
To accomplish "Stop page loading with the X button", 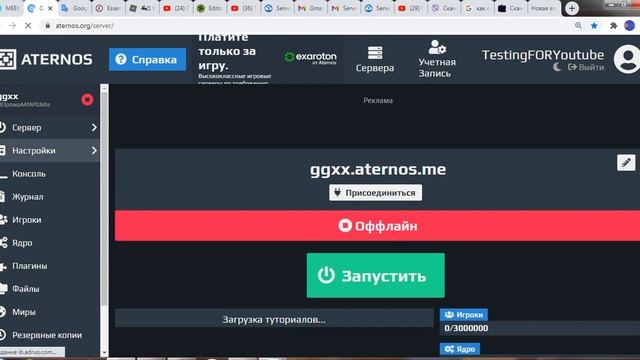I will pos(28,26).
